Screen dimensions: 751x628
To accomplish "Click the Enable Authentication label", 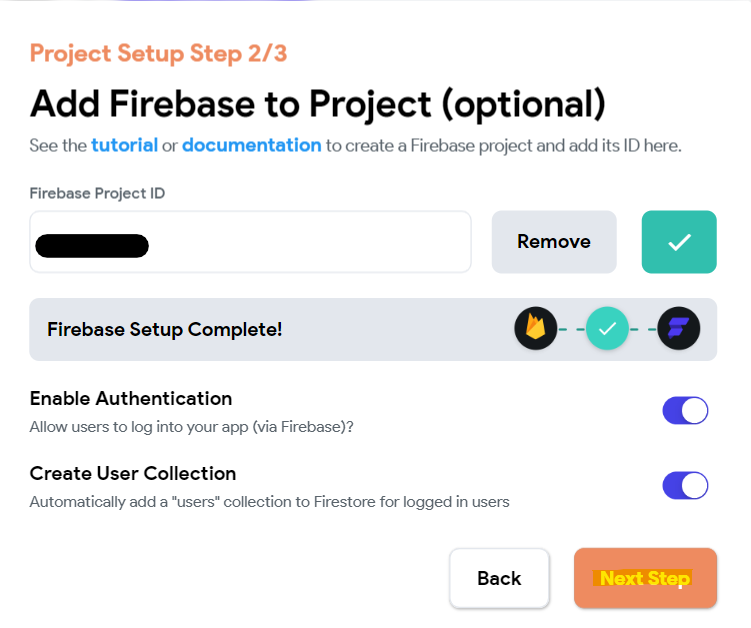I will (x=131, y=398).
